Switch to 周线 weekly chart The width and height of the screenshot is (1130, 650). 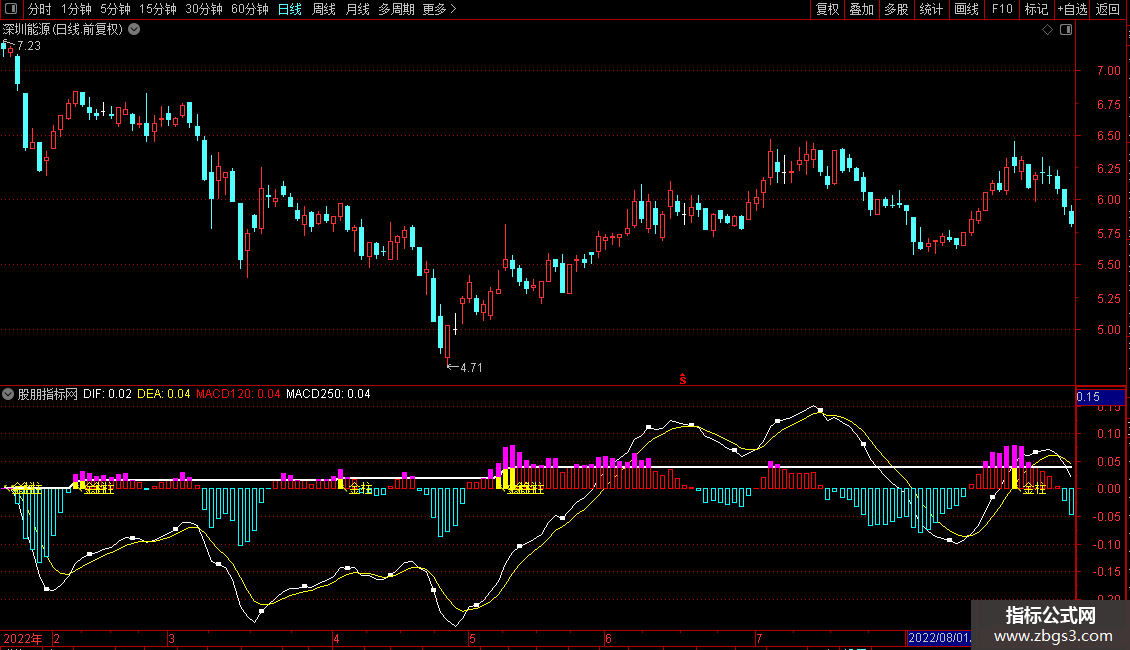(324, 9)
